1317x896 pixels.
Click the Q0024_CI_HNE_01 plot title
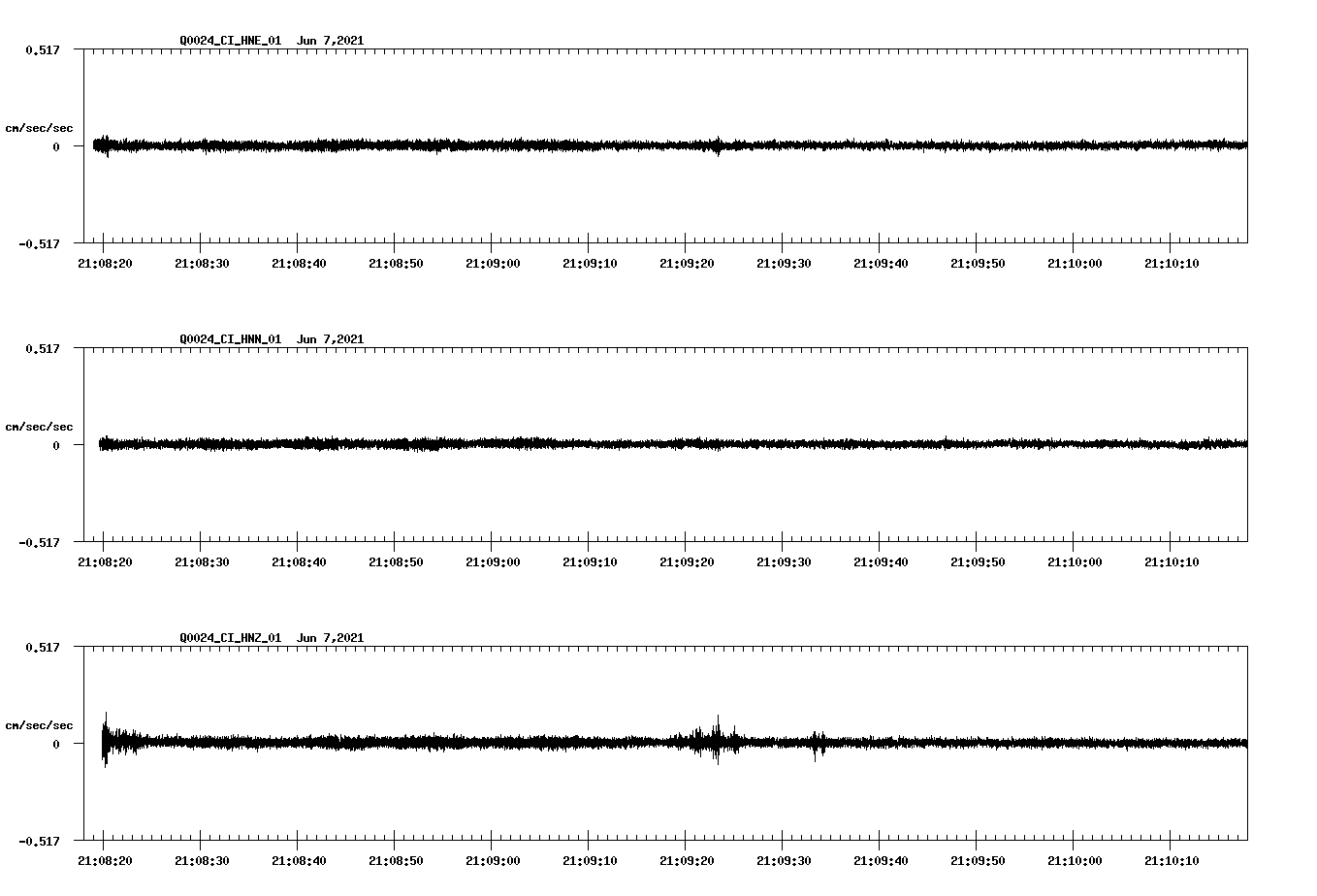[272, 41]
